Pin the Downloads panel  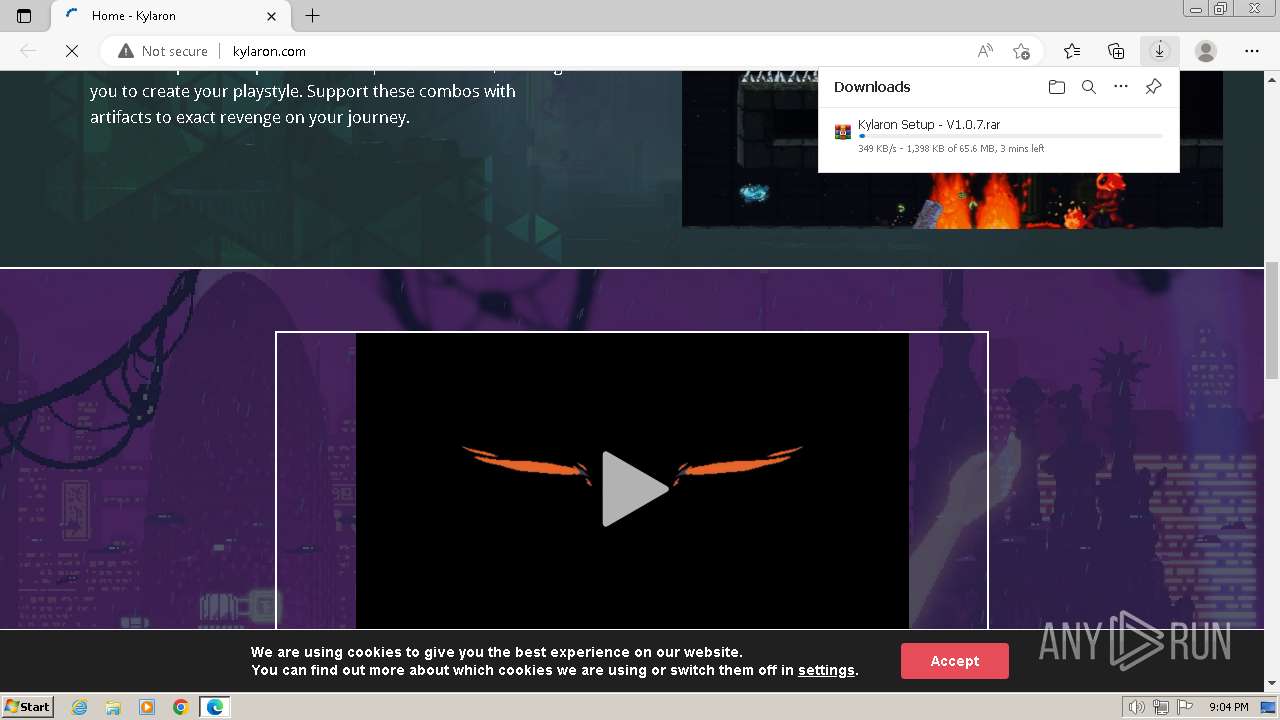(1153, 87)
